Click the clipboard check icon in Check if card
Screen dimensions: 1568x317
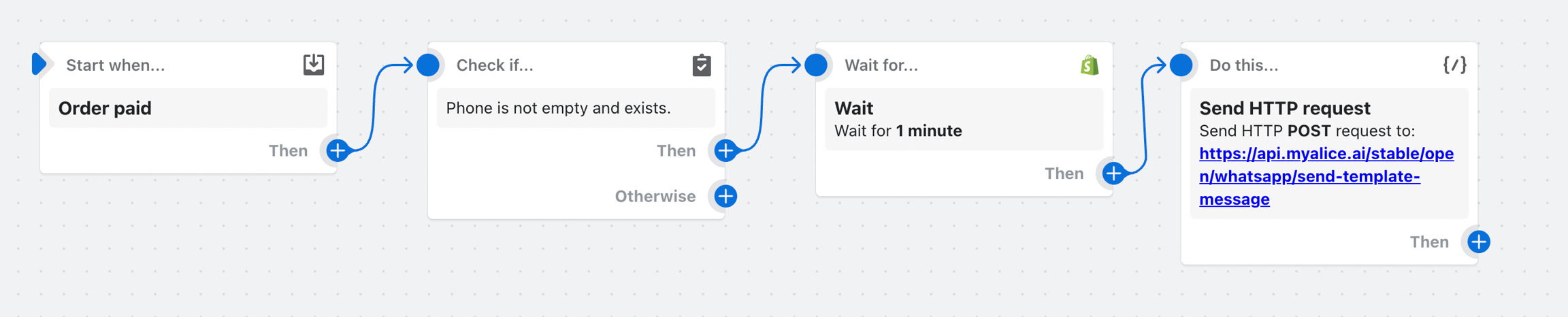coord(702,65)
